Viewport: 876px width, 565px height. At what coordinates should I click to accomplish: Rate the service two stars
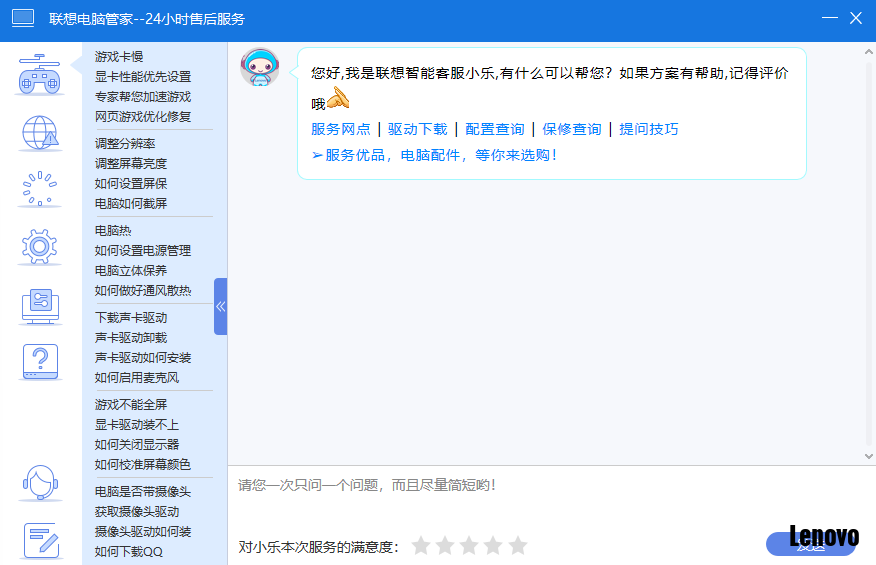coord(445,545)
